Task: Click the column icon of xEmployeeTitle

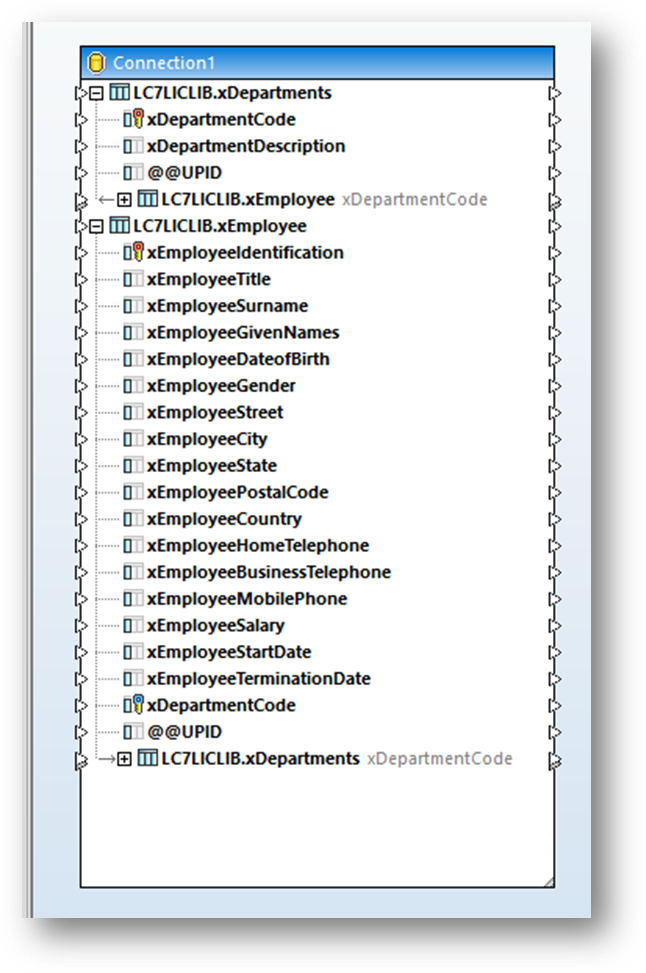Action: click(x=133, y=280)
